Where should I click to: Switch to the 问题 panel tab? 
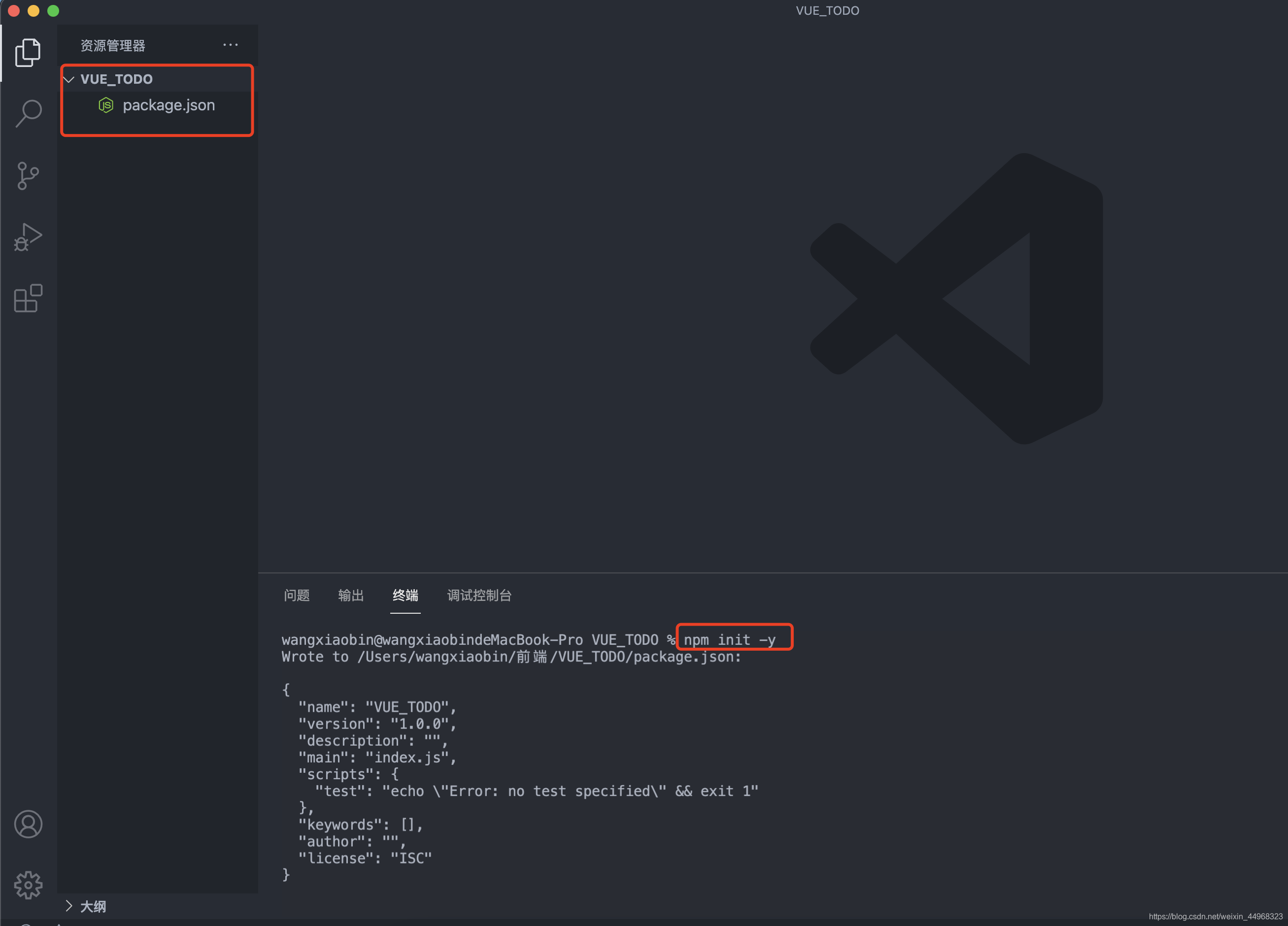coord(297,595)
